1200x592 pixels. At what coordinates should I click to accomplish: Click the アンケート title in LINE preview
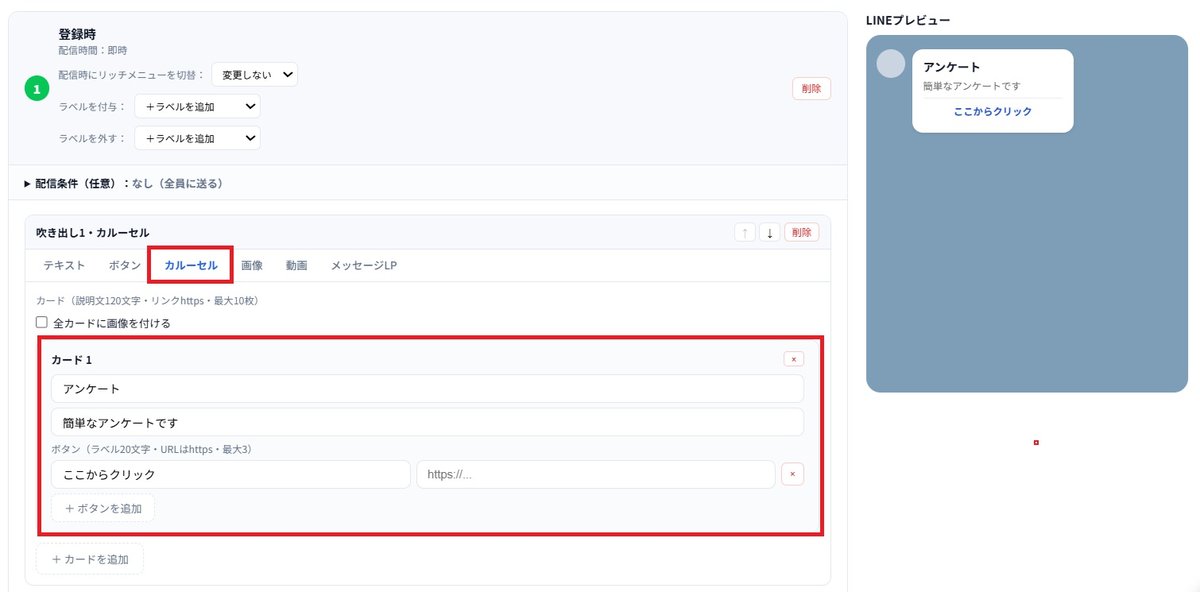(x=951, y=67)
